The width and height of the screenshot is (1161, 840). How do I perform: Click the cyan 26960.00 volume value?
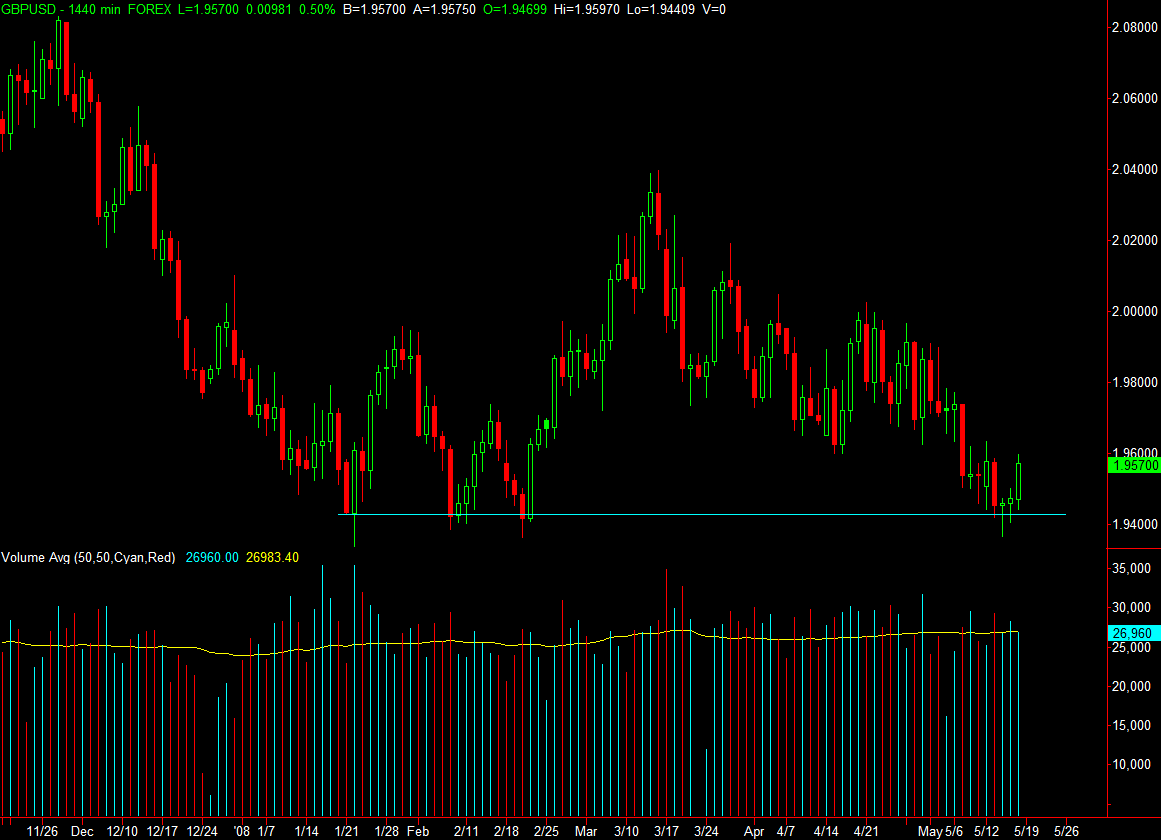coord(212,557)
